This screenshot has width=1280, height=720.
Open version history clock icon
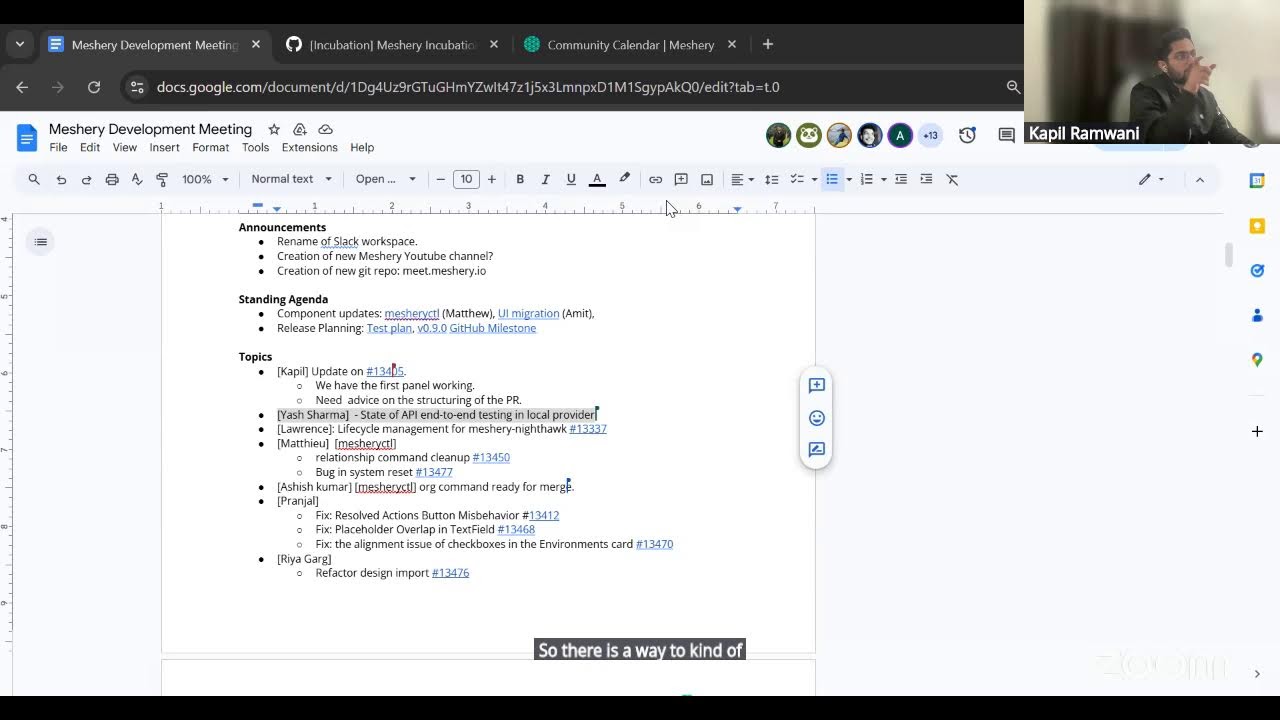(967, 135)
